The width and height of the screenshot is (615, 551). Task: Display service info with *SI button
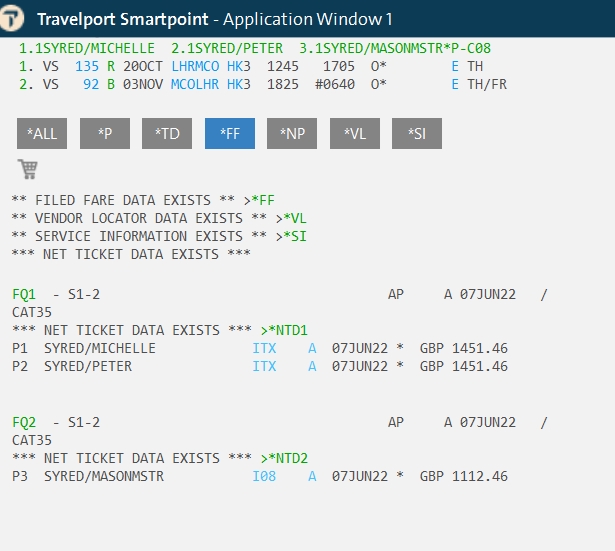pyautogui.click(x=417, y=133)
